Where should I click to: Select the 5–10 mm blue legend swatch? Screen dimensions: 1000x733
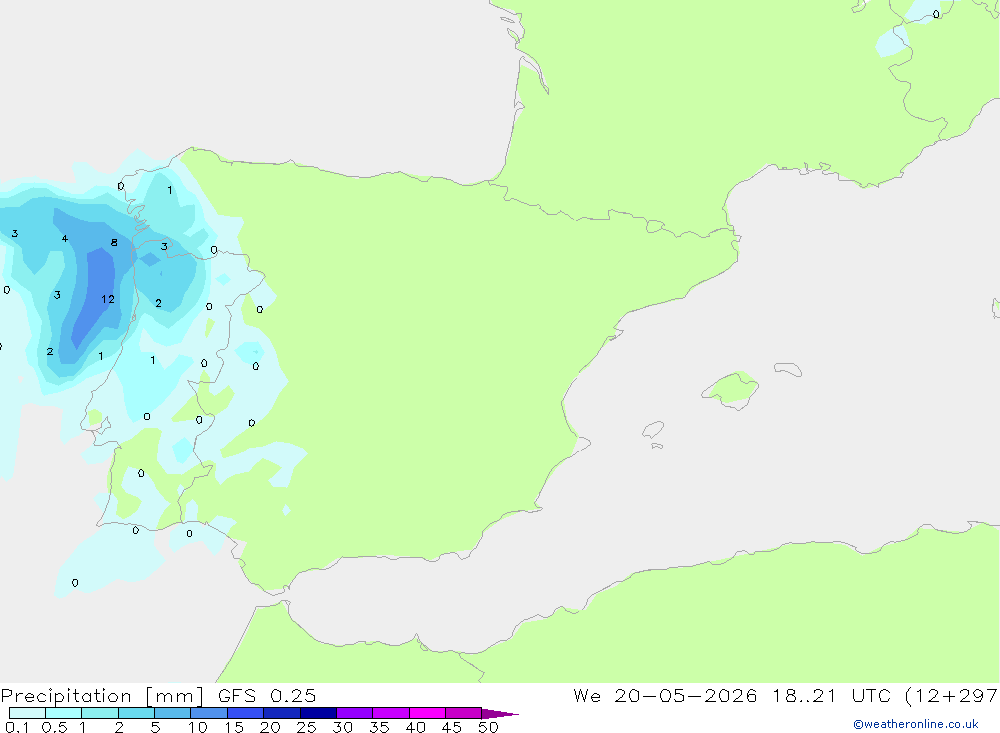point(172,713)
